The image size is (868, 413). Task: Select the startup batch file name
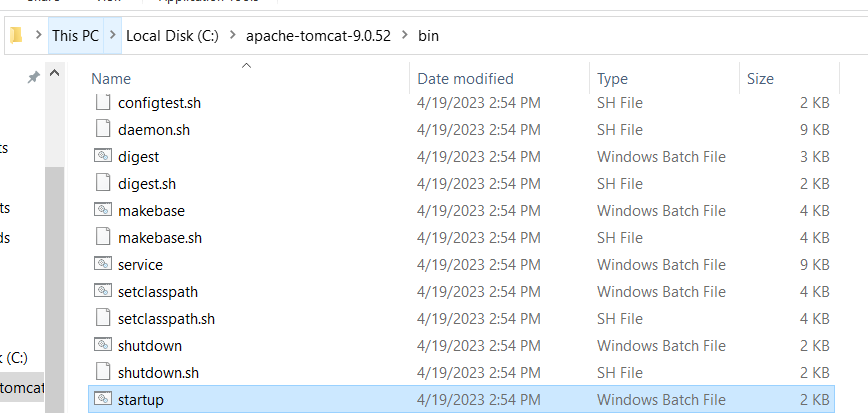(141, 400)
